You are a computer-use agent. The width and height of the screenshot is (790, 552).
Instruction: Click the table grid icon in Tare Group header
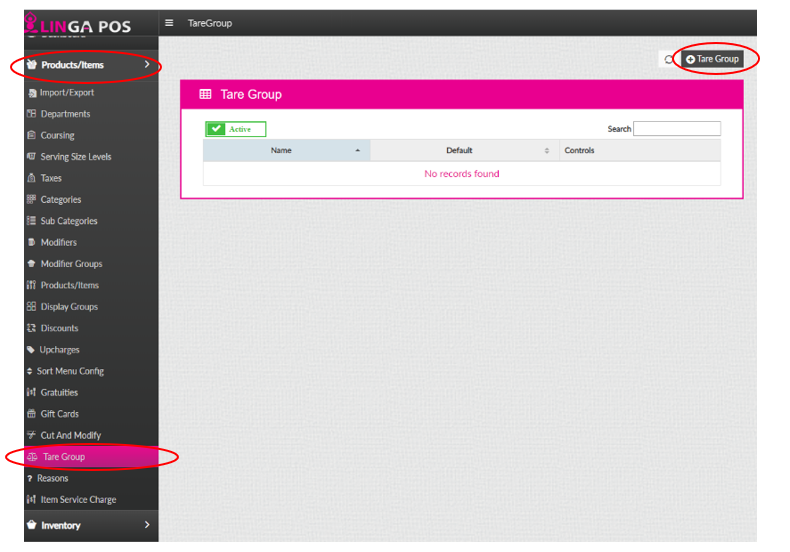pos(206,94)
